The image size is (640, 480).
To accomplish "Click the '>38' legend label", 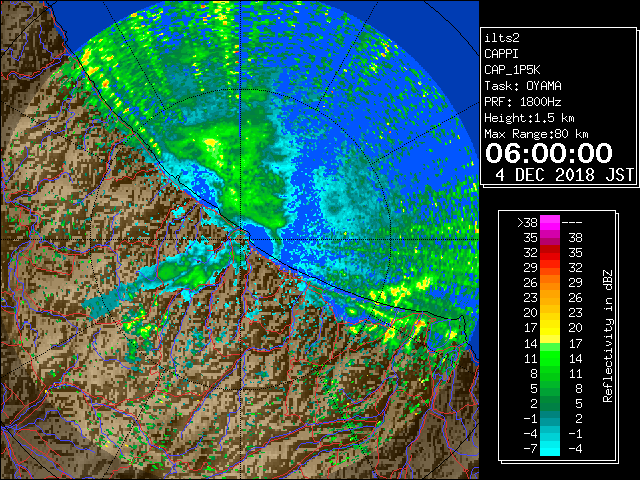I will point(527,222).
